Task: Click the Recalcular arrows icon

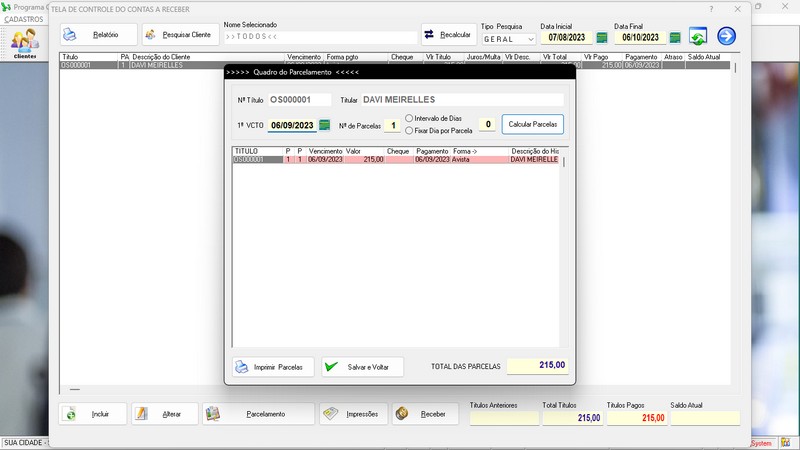Action: click(429, 34)
